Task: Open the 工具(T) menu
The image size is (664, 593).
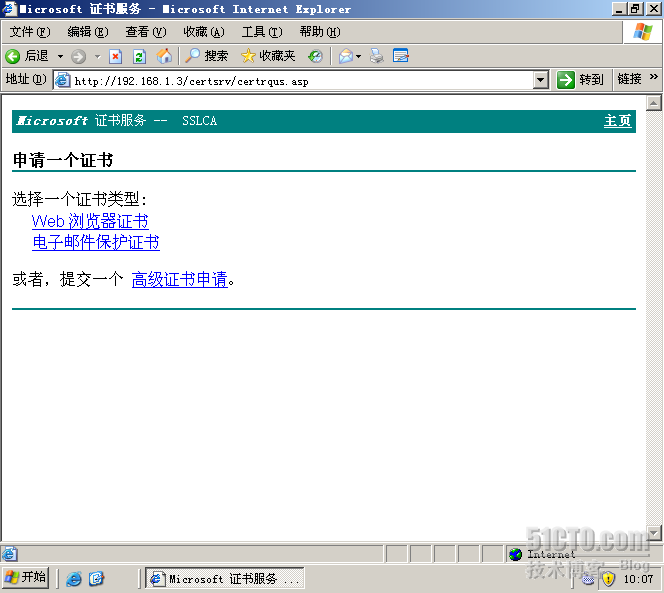Action: point(262,32)
